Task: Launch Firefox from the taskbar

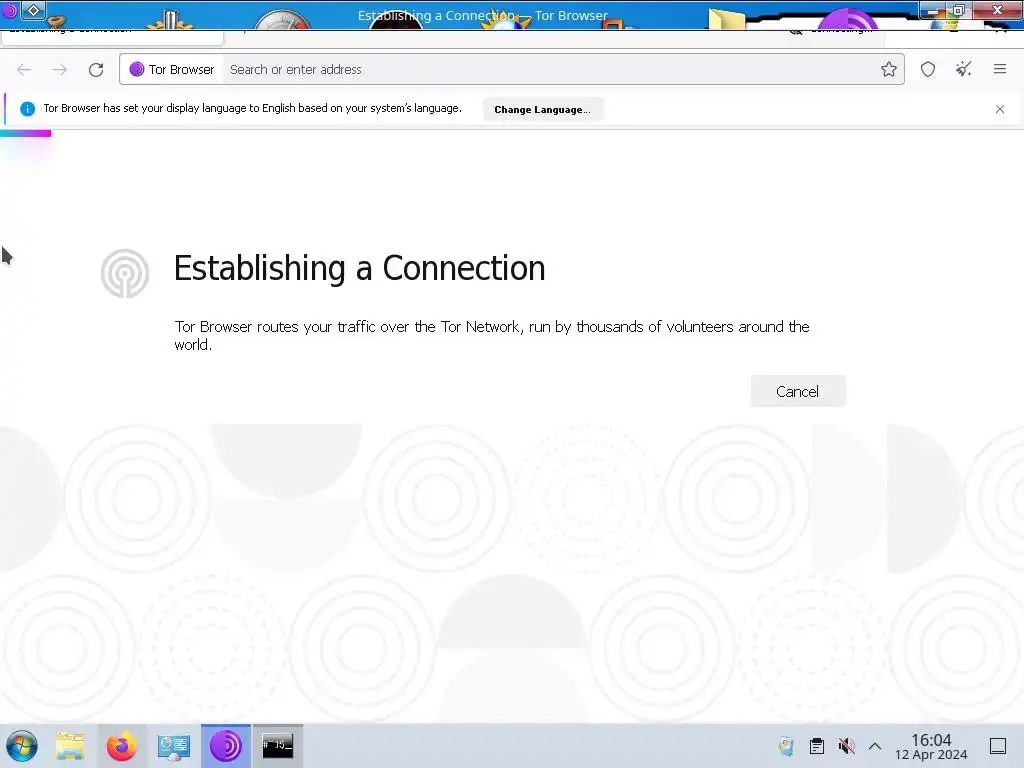Action: [121, 746]
